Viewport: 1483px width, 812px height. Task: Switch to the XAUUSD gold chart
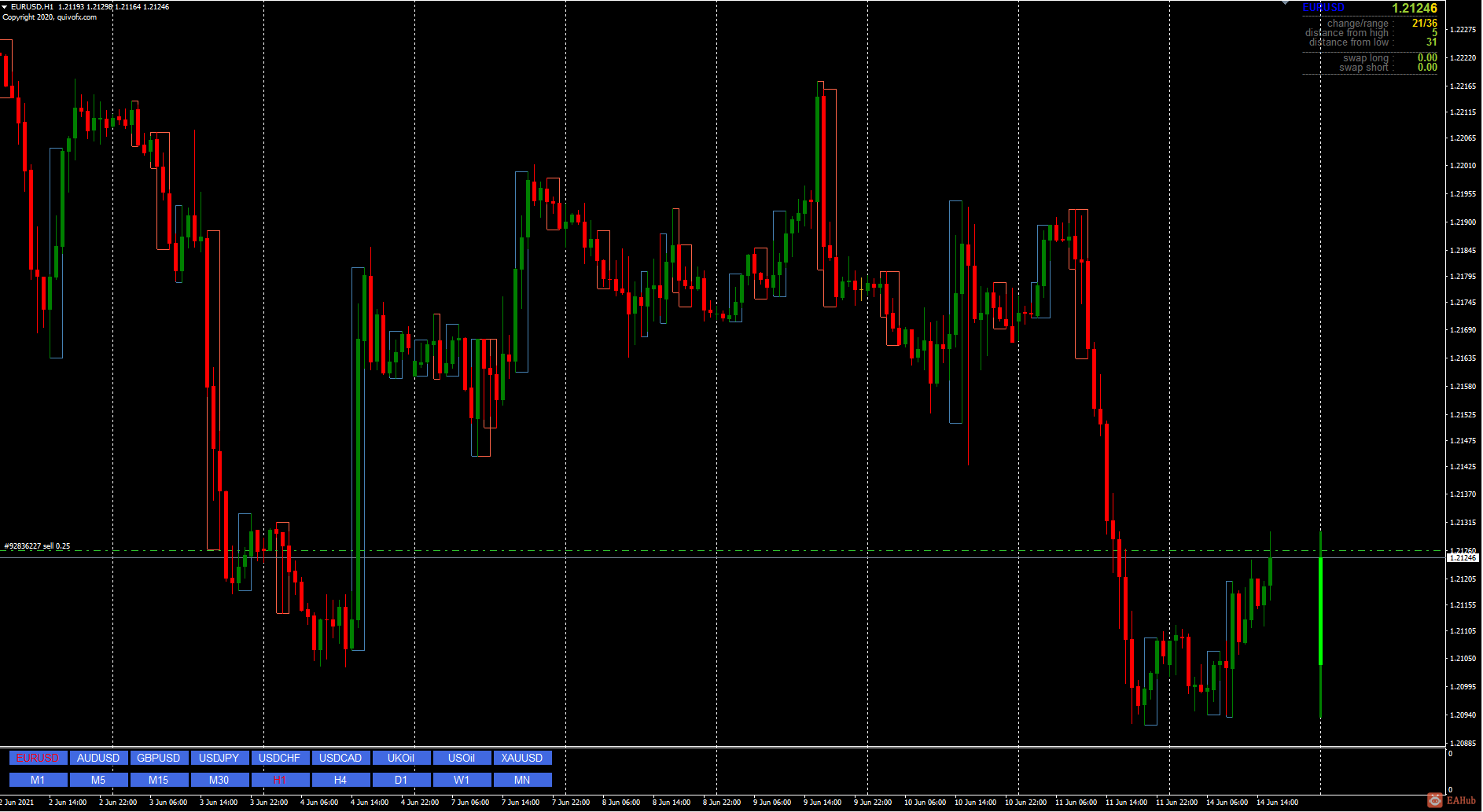click(522, 757)
